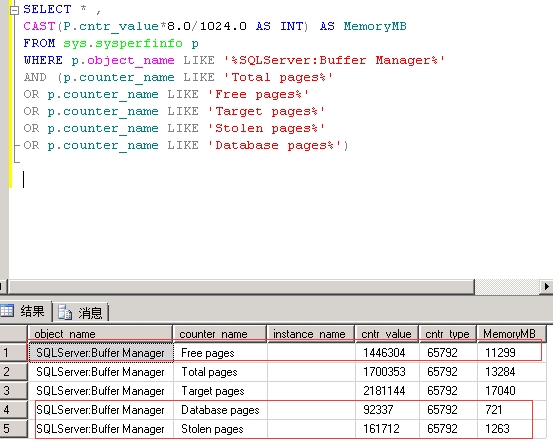Click the 'Stolen pages' counter name cell

[x=220, y=429]
